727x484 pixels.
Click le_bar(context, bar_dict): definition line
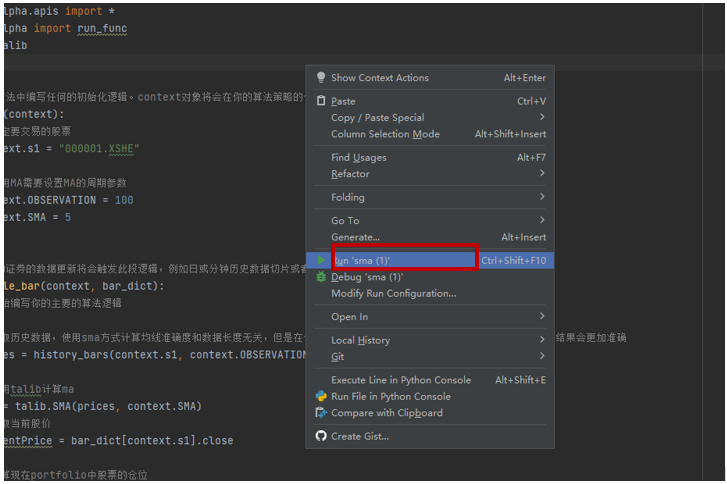84,286
